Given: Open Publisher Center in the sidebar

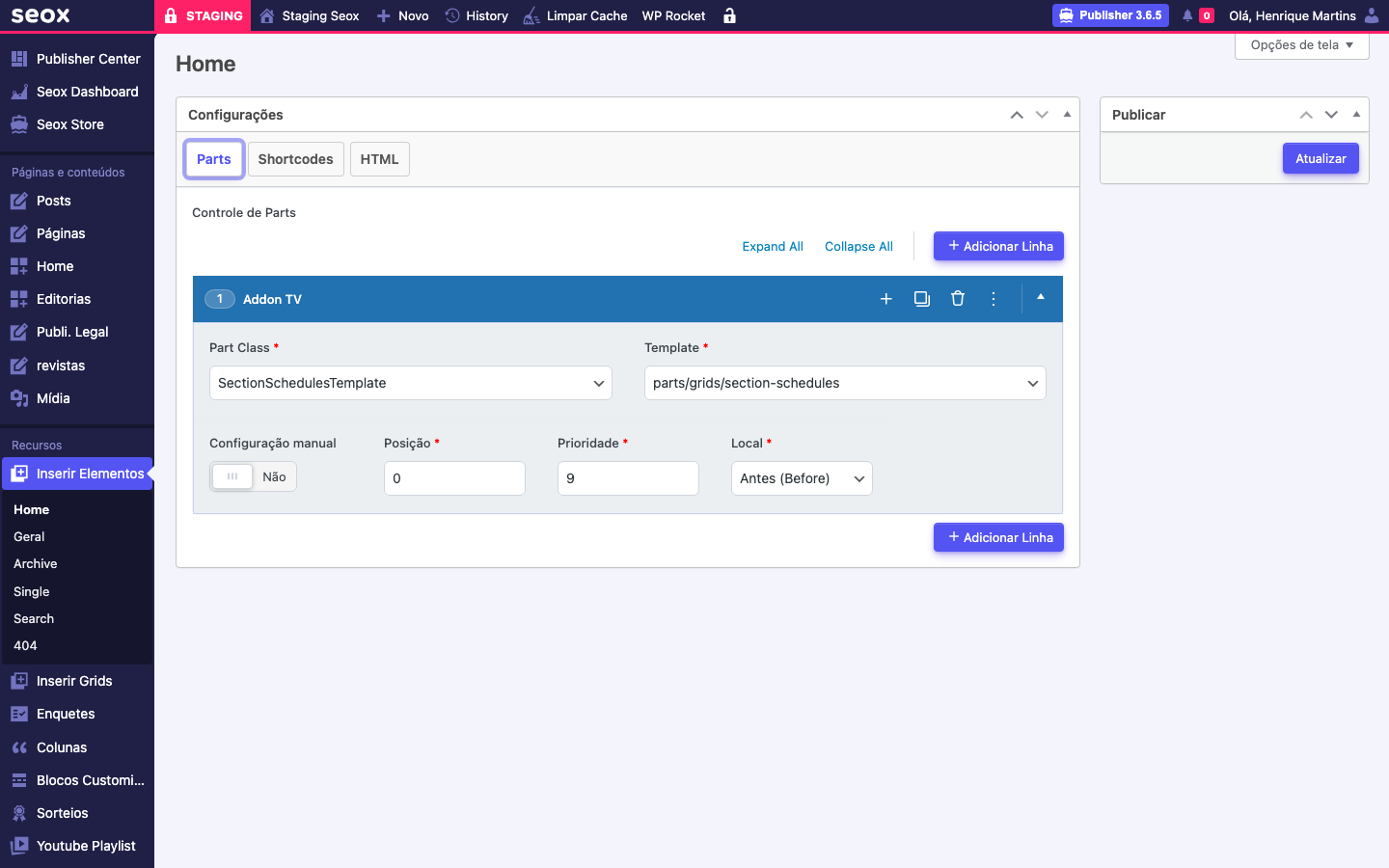Looking at the screenshot, I should 77,59.
